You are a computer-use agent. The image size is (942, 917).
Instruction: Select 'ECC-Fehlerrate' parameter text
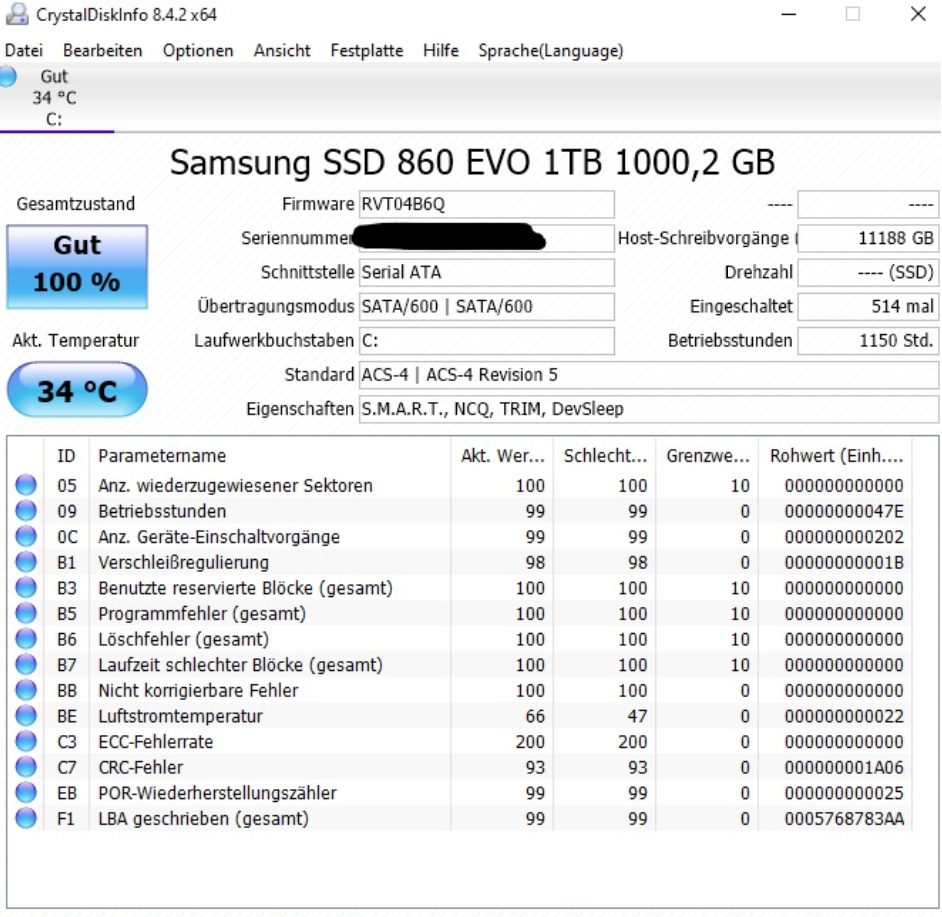pos(156,742)
